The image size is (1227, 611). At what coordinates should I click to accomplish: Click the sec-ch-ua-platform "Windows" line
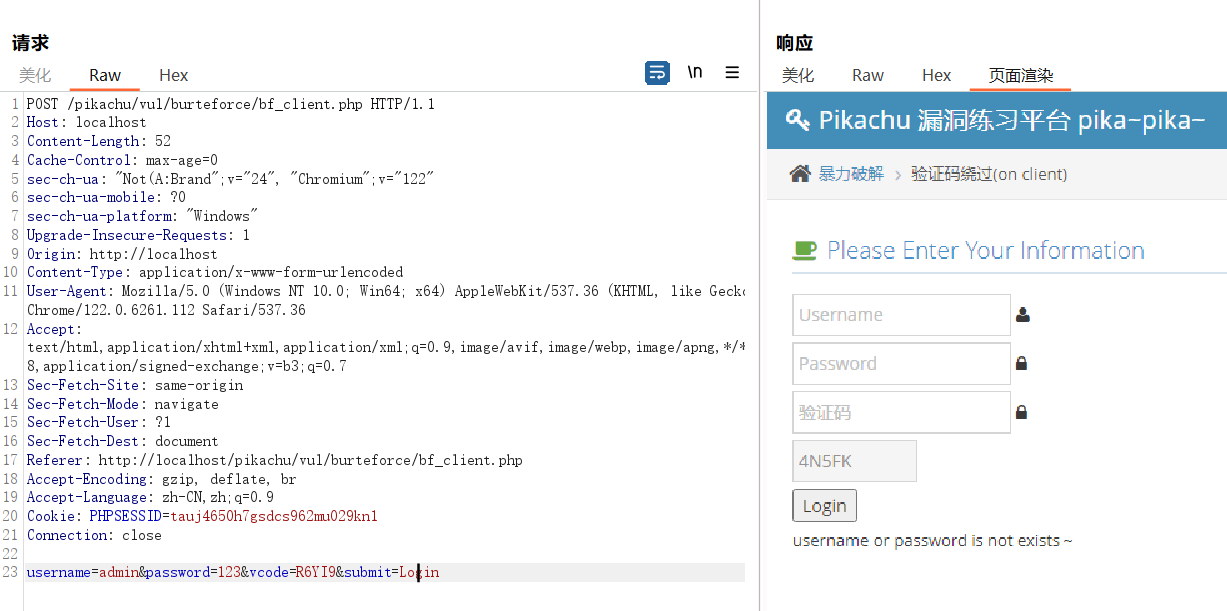tap(143, 216)
